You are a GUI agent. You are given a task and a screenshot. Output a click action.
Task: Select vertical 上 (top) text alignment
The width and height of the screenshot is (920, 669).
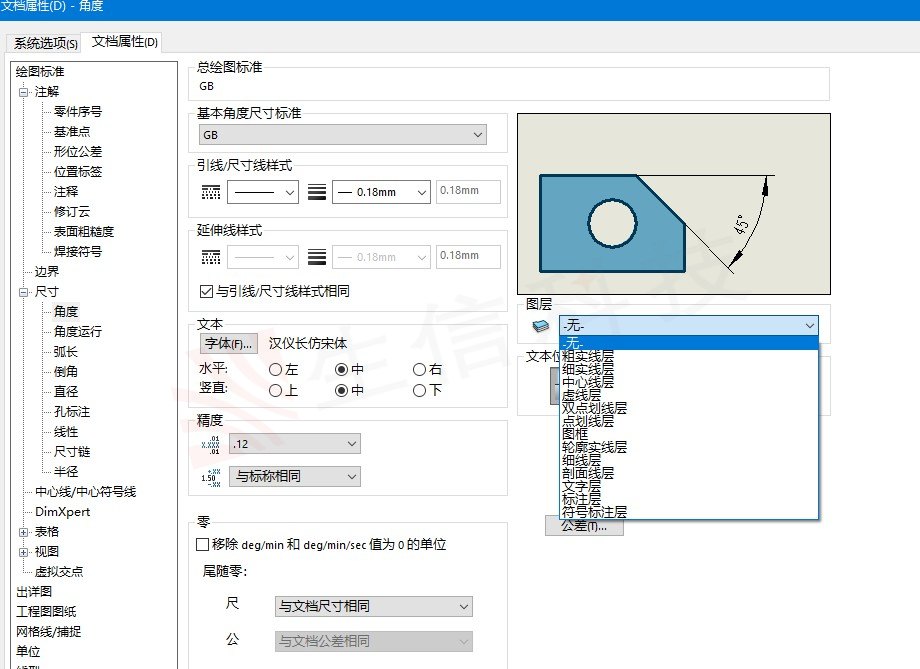coord(275,390)
